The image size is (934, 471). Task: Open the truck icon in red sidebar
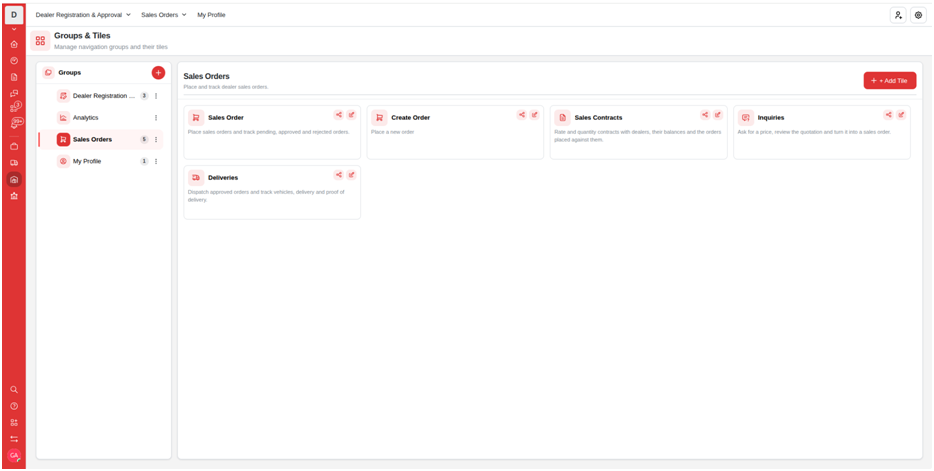pyautogui.click(x=14, y=163)
